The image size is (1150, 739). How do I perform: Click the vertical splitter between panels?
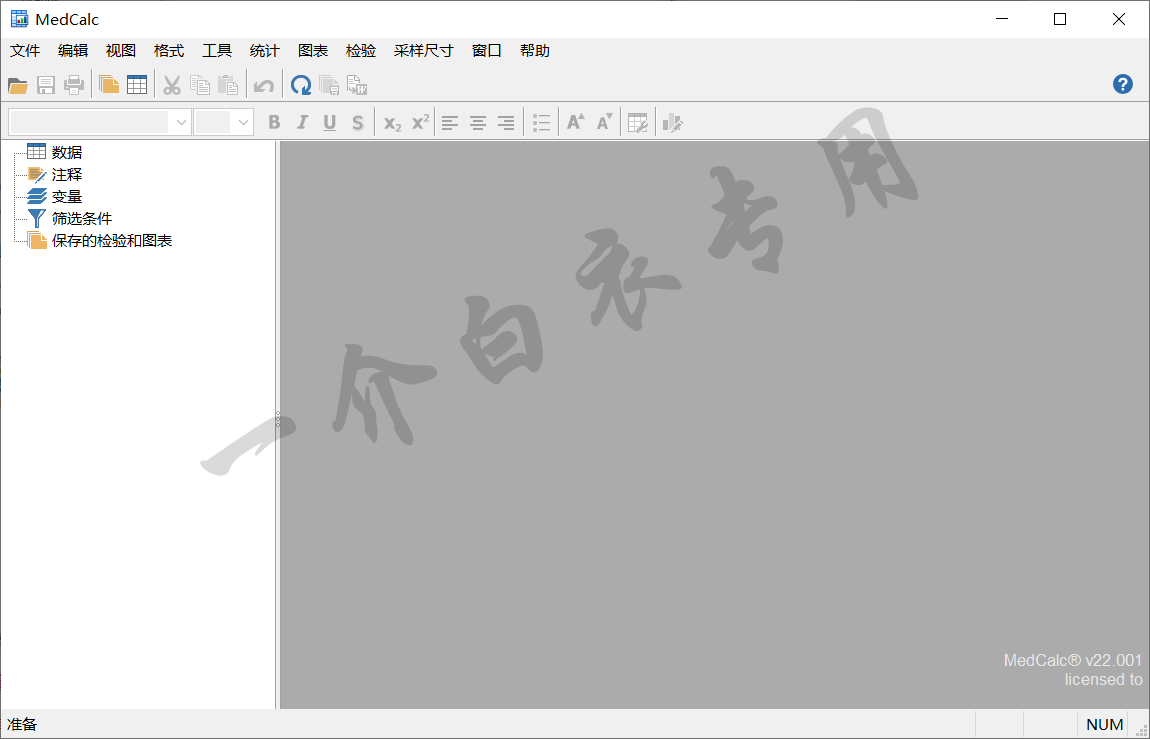click(x=277, y=420)
